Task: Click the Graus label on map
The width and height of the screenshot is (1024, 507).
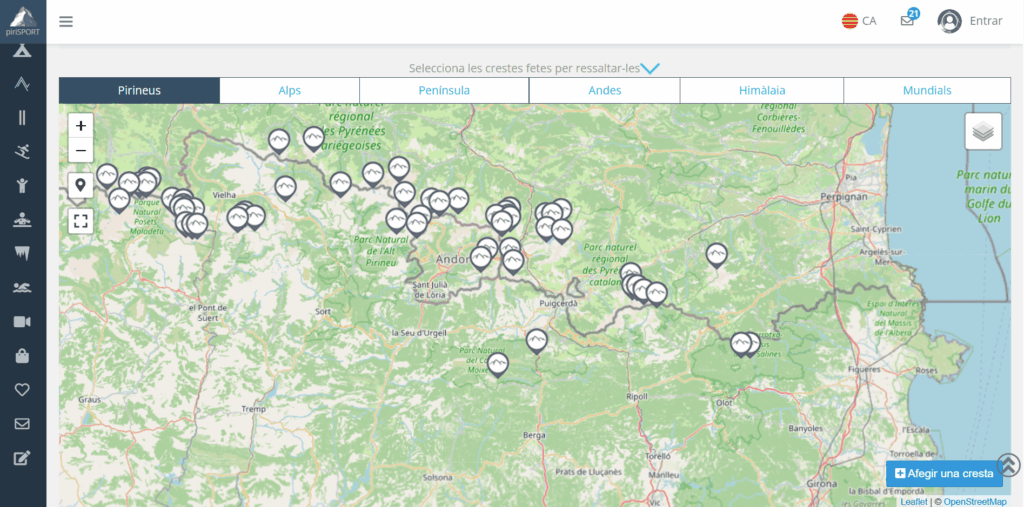Action: pyautogui.click(x=88, y=399)
